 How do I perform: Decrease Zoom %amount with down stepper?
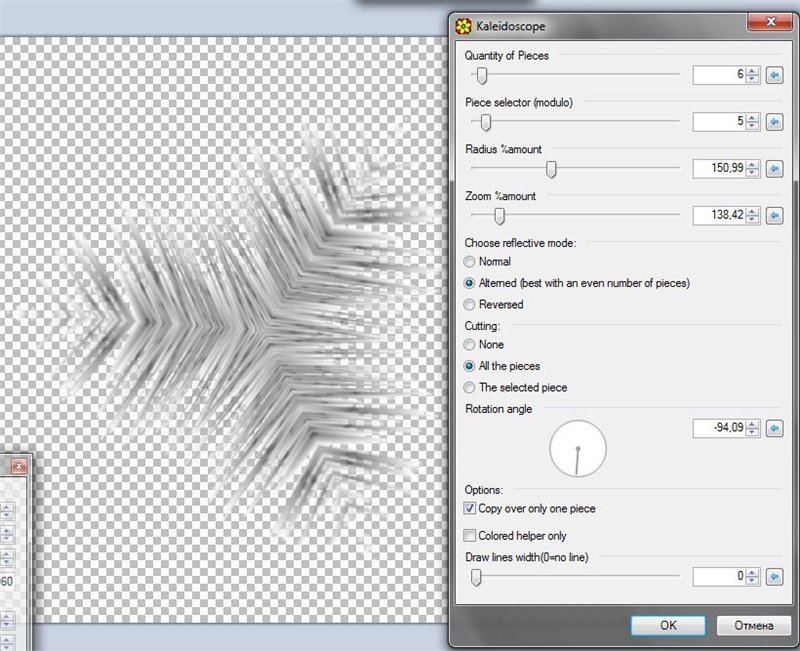(753, 220)
